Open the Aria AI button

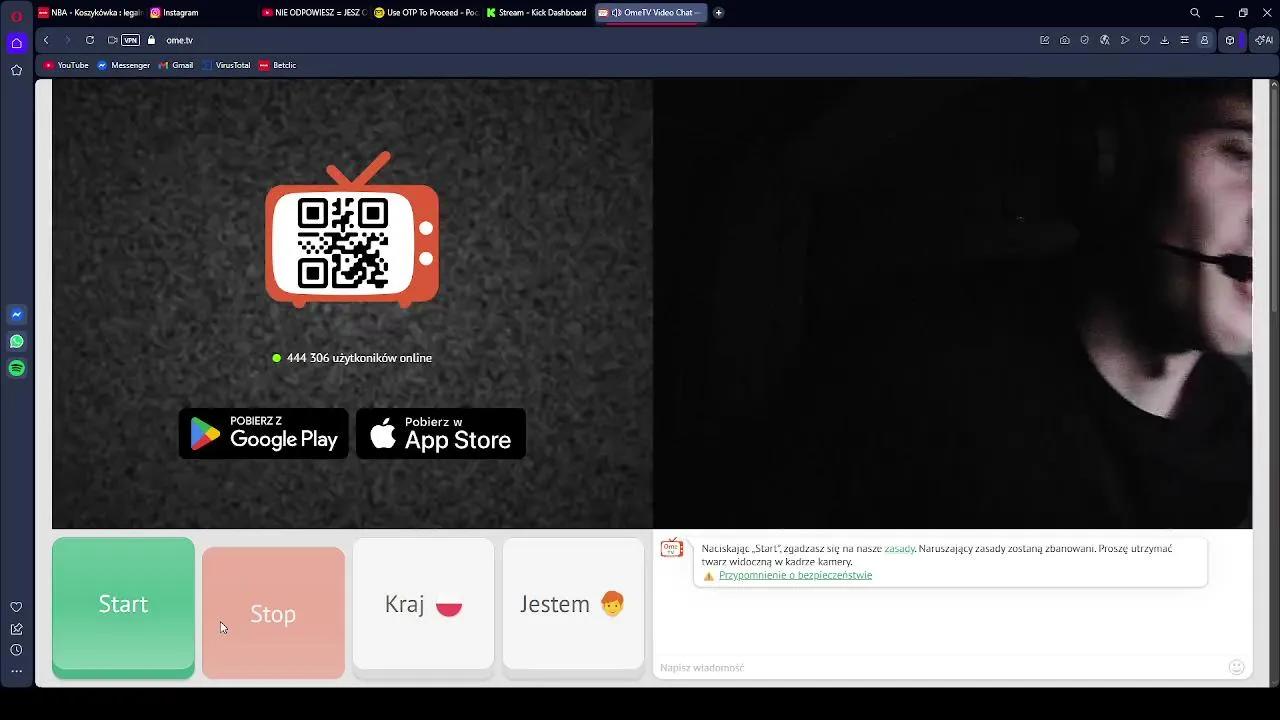pyautogui.click(x=1264, y=40)
